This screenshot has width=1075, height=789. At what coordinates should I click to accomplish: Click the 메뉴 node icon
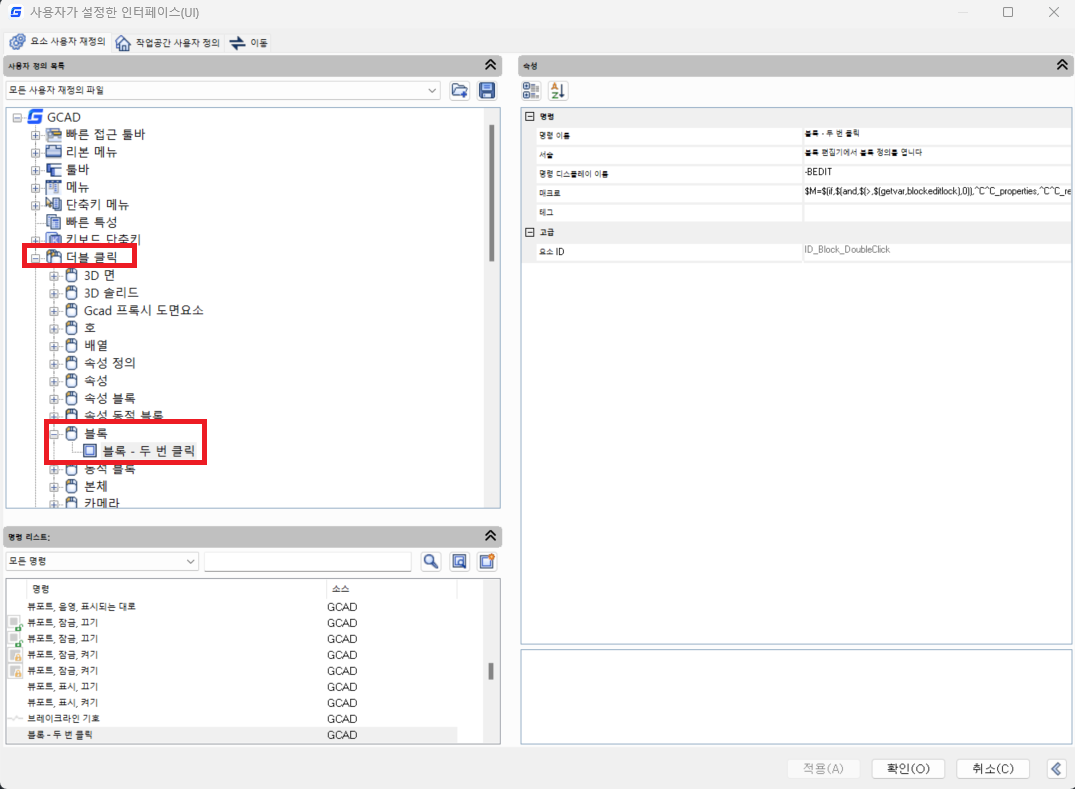click(53, 186)
